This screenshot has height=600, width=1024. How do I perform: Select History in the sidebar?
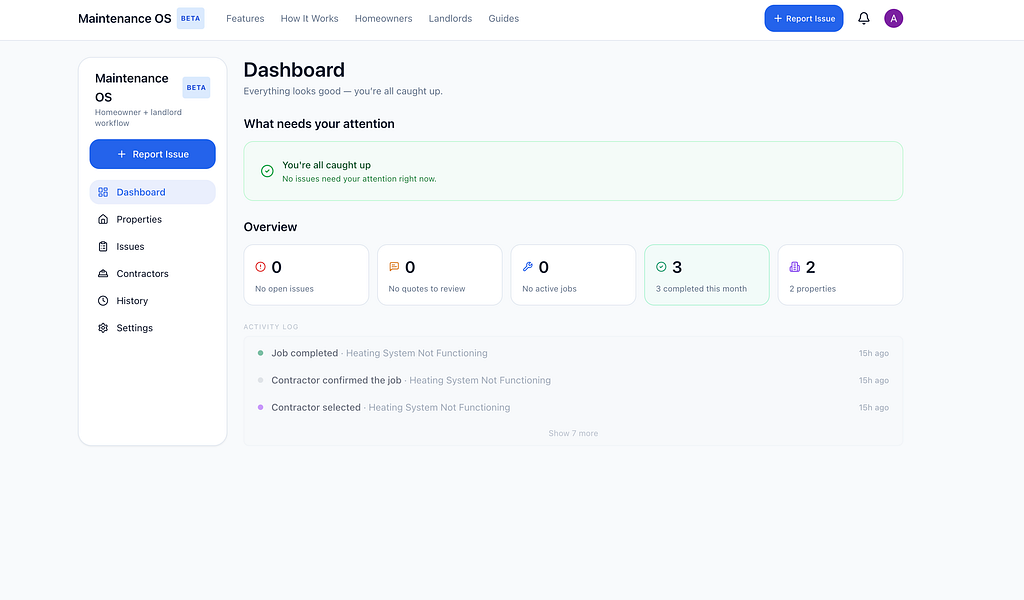[152, 300]
